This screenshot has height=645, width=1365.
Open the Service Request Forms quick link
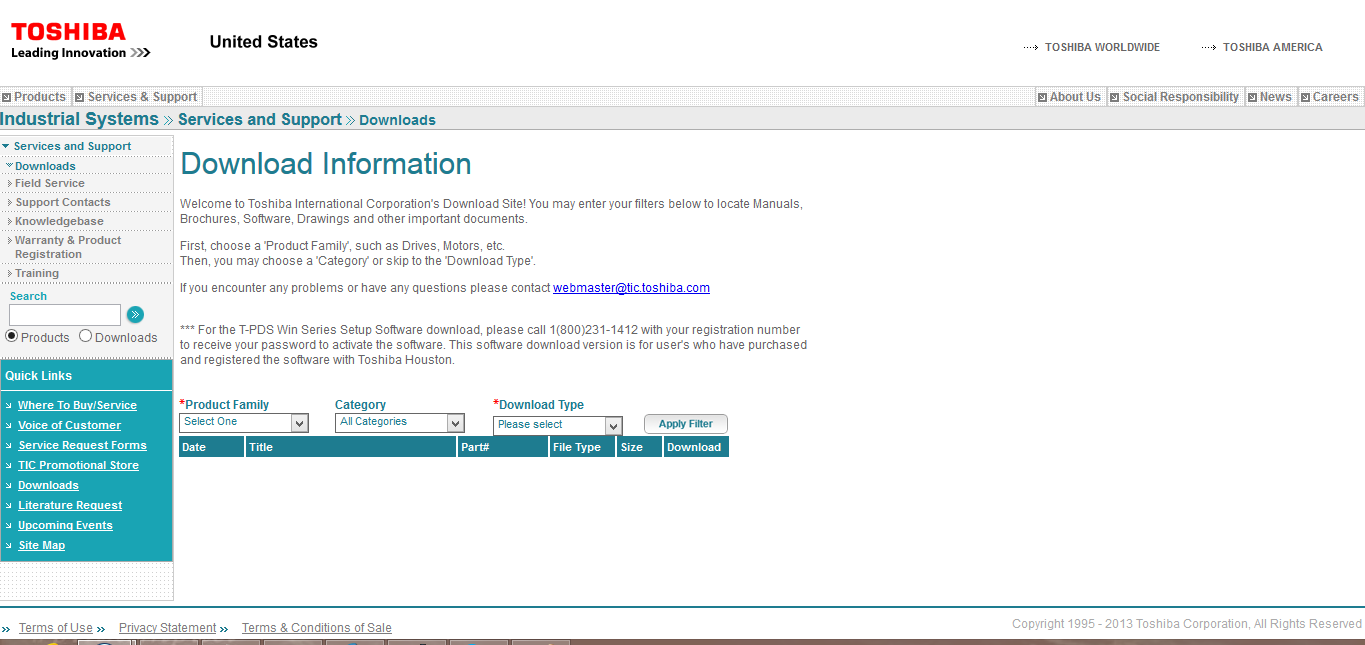coord(82,445)
